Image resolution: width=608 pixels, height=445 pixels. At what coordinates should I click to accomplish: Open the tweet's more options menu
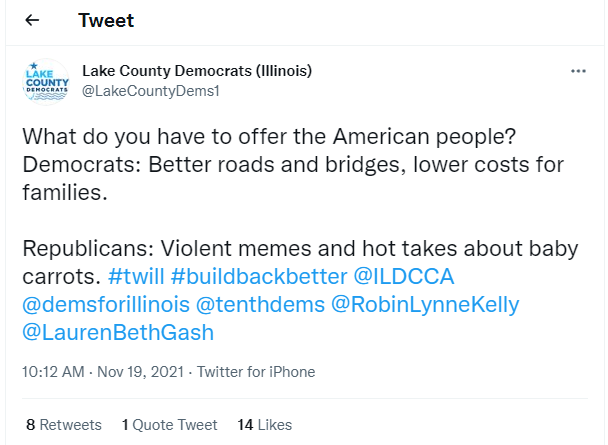pos(578,72)
